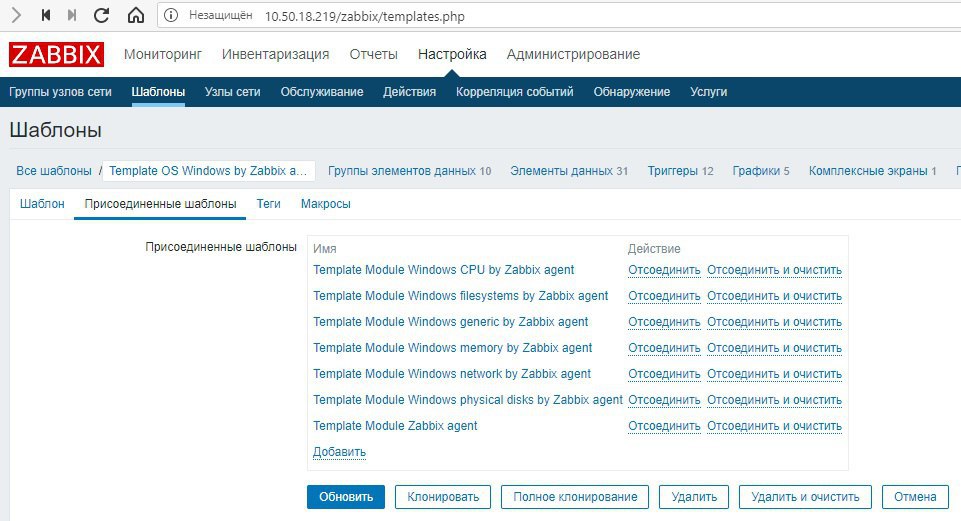
Task: Click Отсоединить for Windows generic template
Action: click(664, 322)
